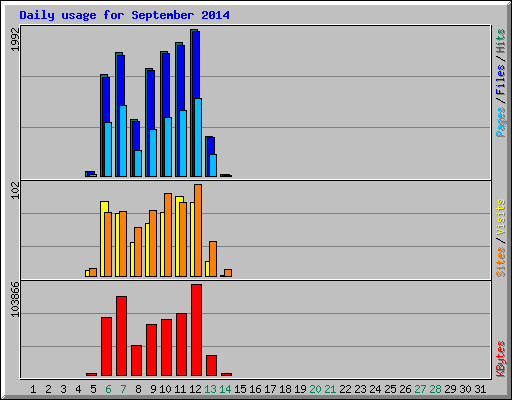Click day label 3 on the axis
This screenshot has width=512, height=400.
[x=63, y=389]
